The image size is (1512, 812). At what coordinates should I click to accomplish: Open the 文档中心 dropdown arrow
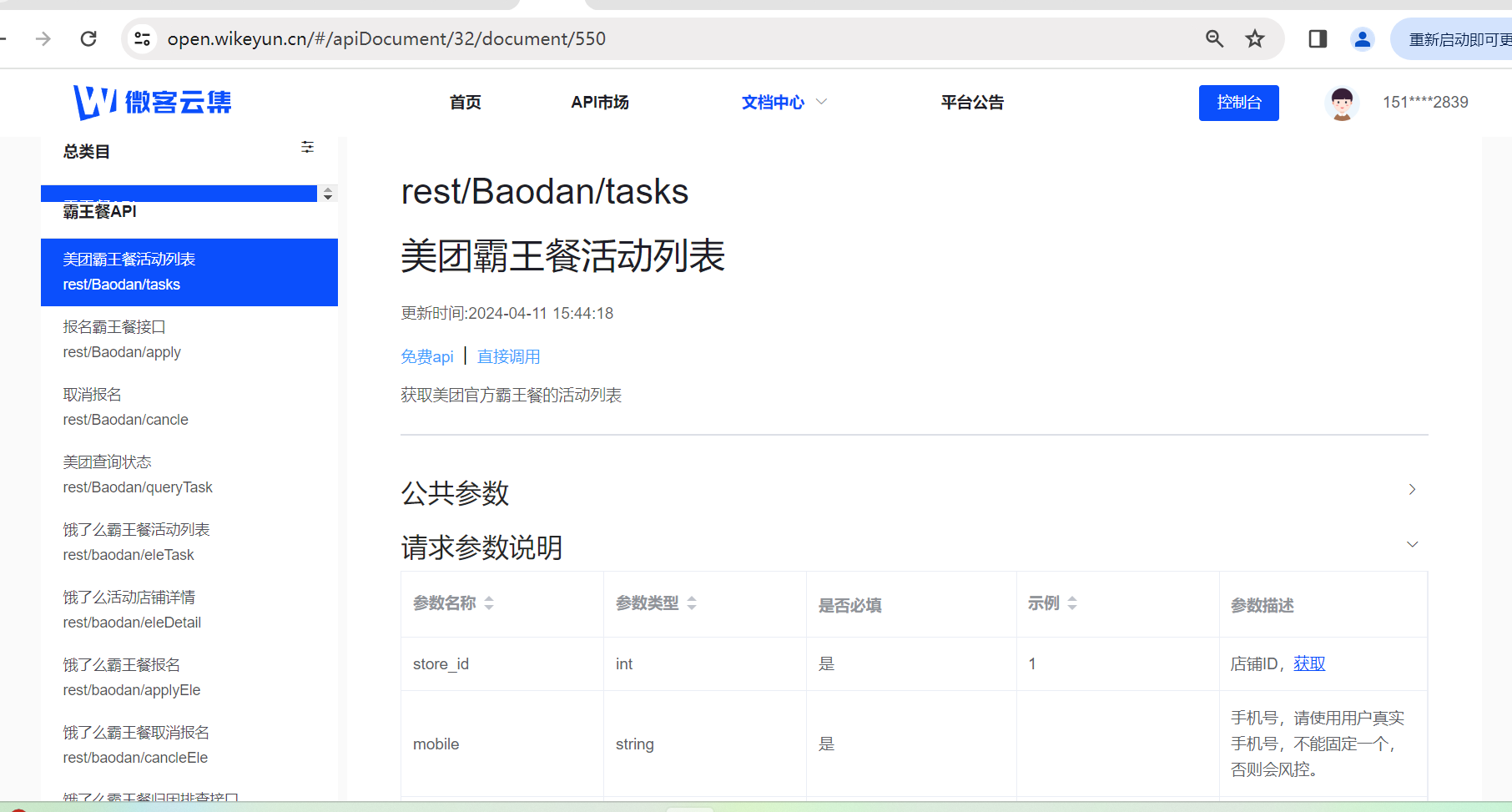click(821, 102)
